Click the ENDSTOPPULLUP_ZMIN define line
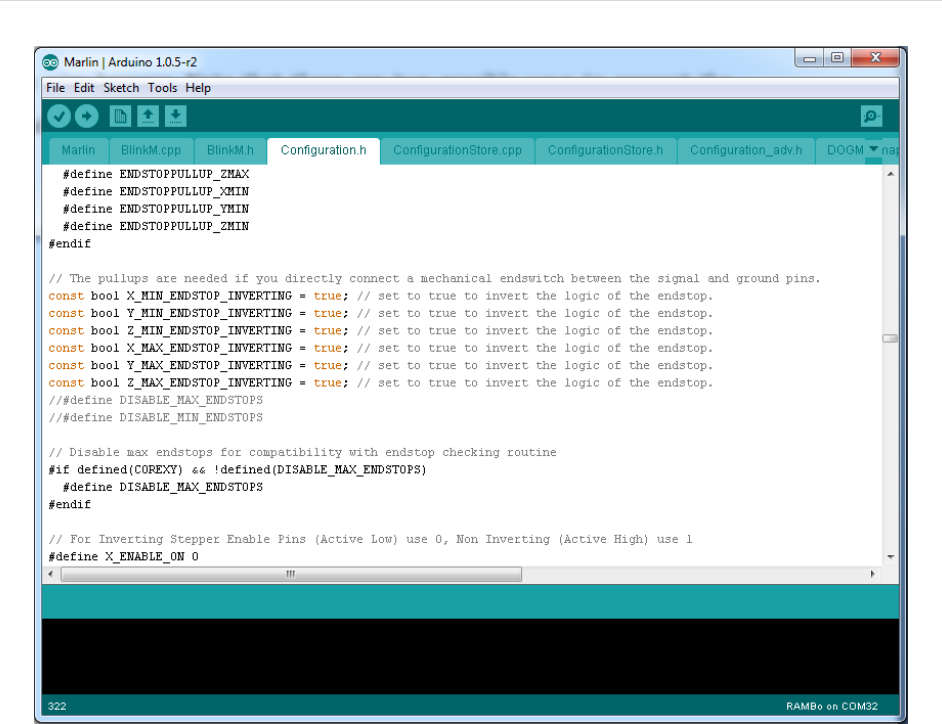Viewport: 942px width, 724px height. pos(156,227)
